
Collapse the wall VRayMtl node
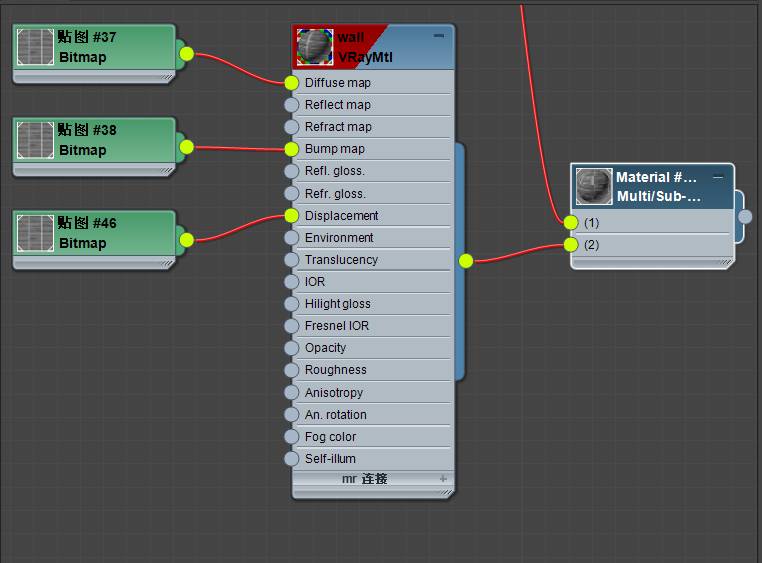tap(439, 35)
